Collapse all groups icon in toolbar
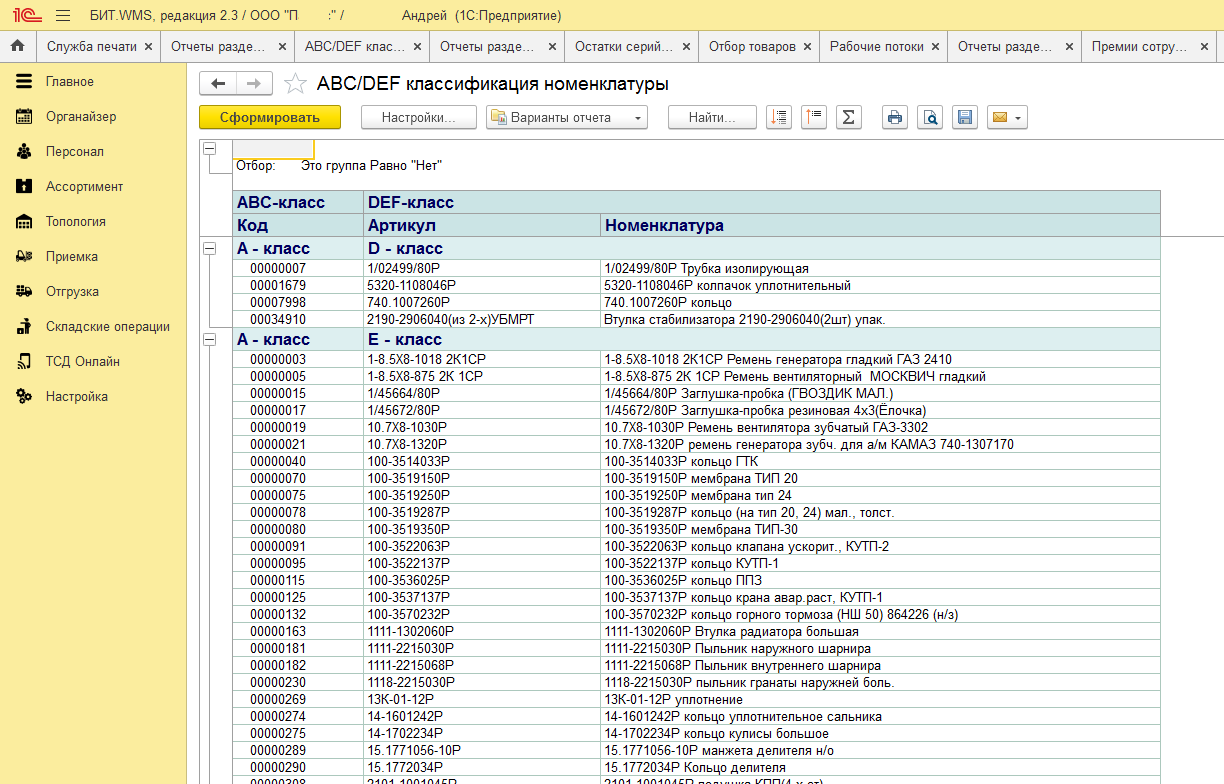The image size is (1224, 784). (814, 118)
